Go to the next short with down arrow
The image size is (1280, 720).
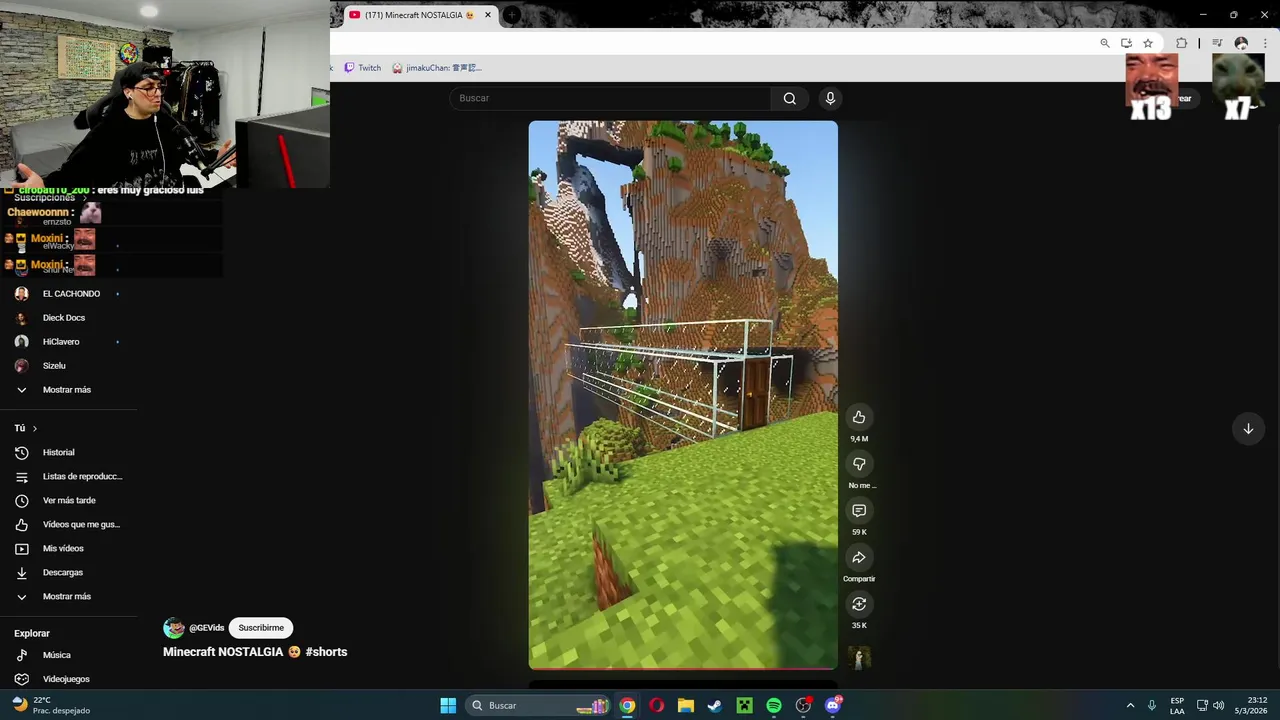[x=1248, y=429]
